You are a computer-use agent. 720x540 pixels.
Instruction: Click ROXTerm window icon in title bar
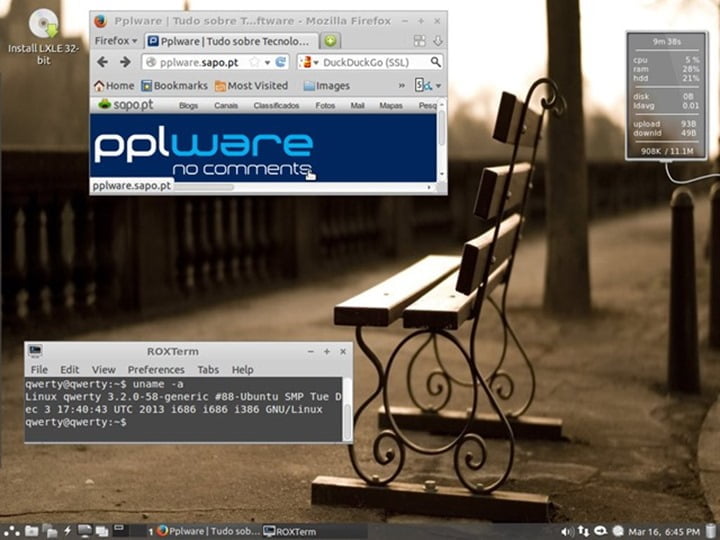coord(35,351)
